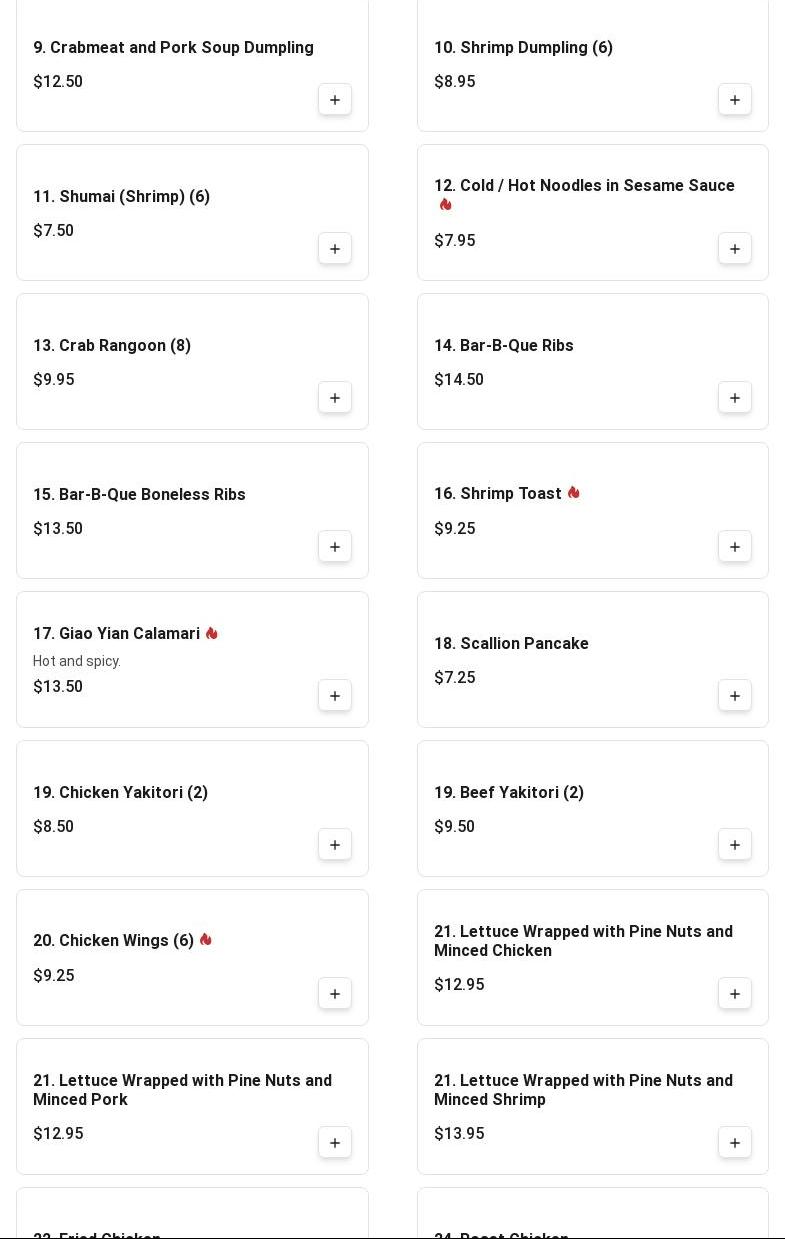The width and height of the screenshot is (785, 1239).
Task: Add Lettuce Wrapped Minced Shrimp item
Action: (x=735, y=1143)
